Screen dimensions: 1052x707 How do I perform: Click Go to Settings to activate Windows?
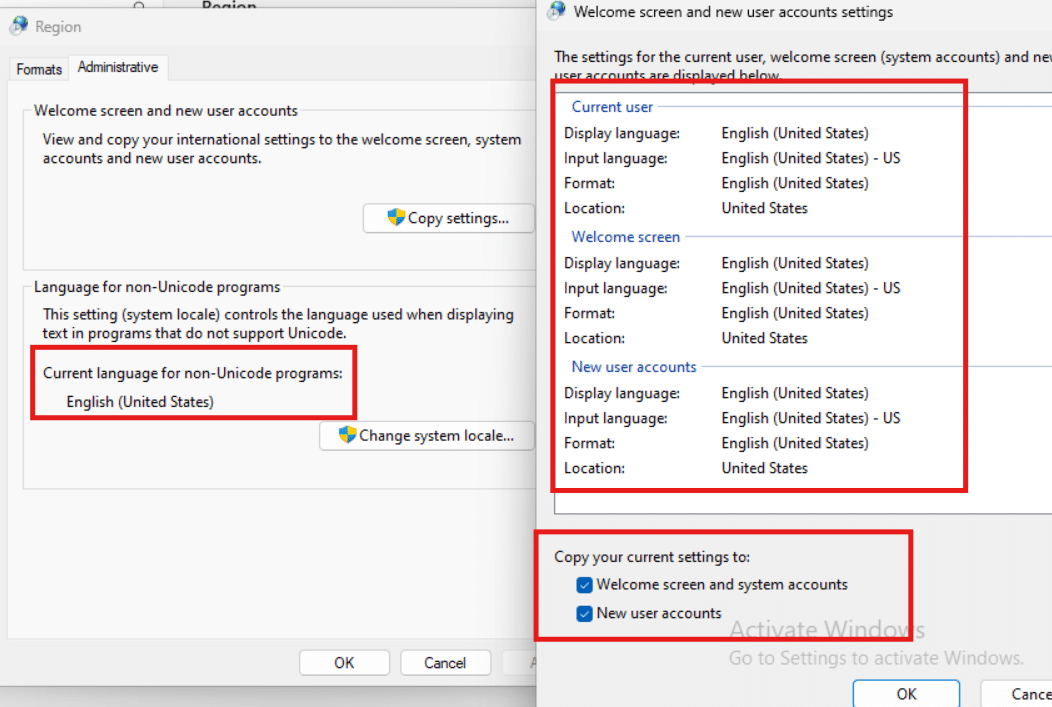tap(877, 658)
